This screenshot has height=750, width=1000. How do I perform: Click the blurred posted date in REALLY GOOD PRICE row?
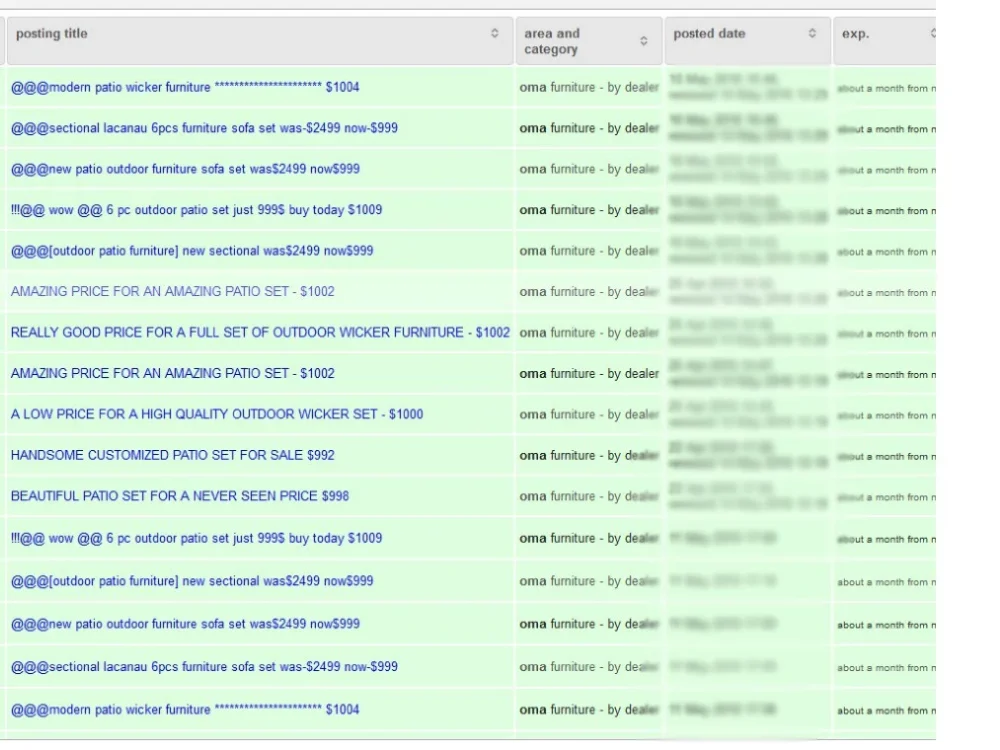click(747, 332)
